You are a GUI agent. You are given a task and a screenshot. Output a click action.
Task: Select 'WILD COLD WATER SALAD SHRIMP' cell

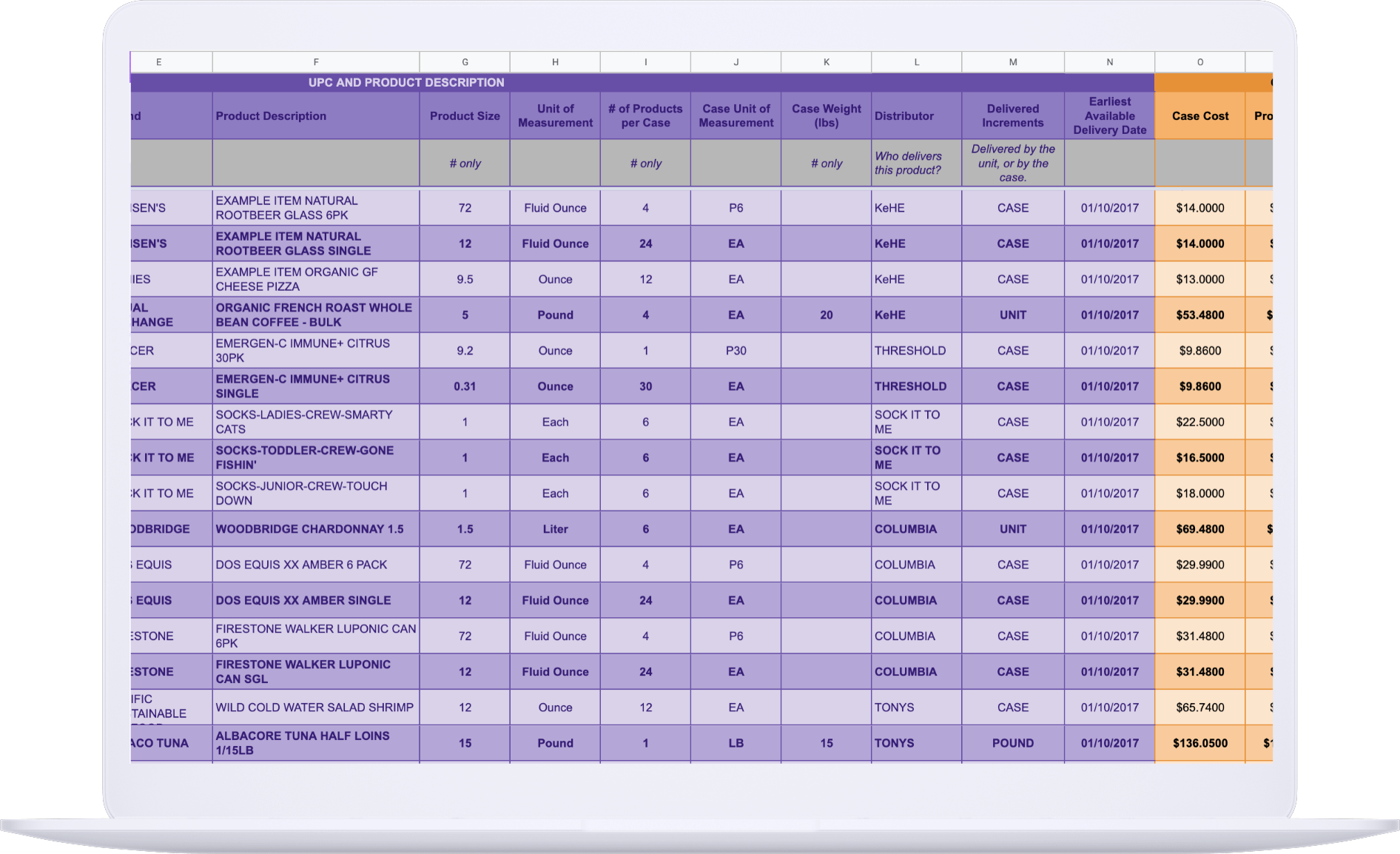coord(316,707)
